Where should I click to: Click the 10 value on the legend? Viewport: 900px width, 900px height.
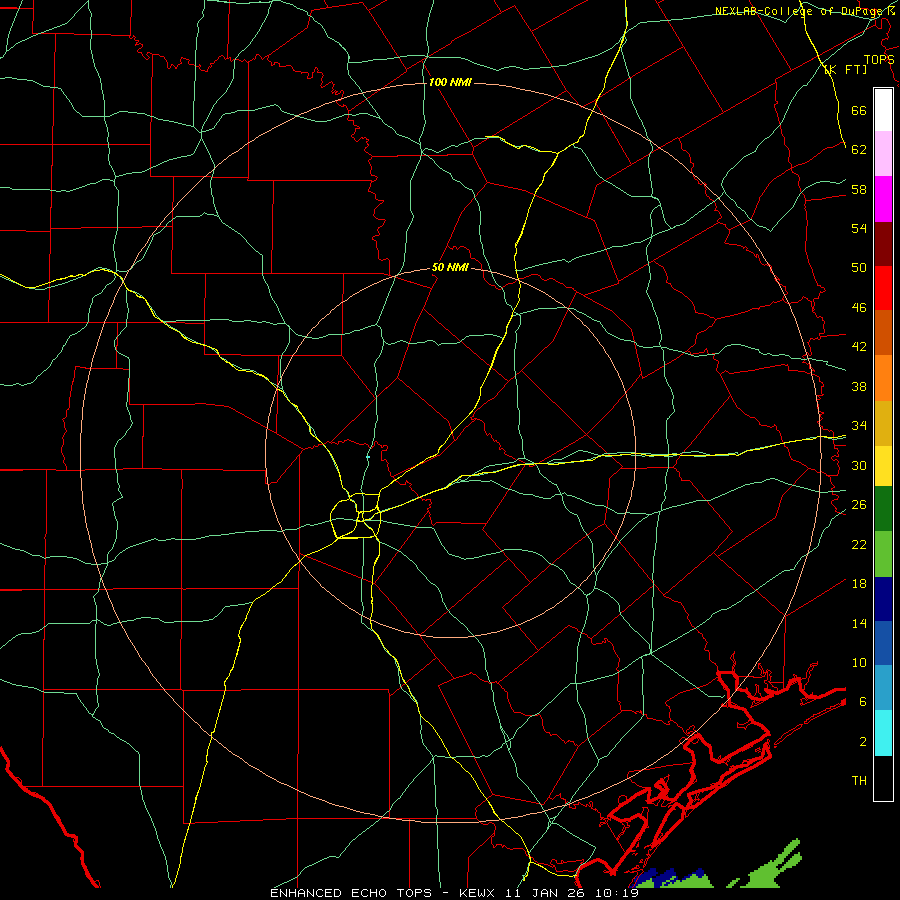859,662
